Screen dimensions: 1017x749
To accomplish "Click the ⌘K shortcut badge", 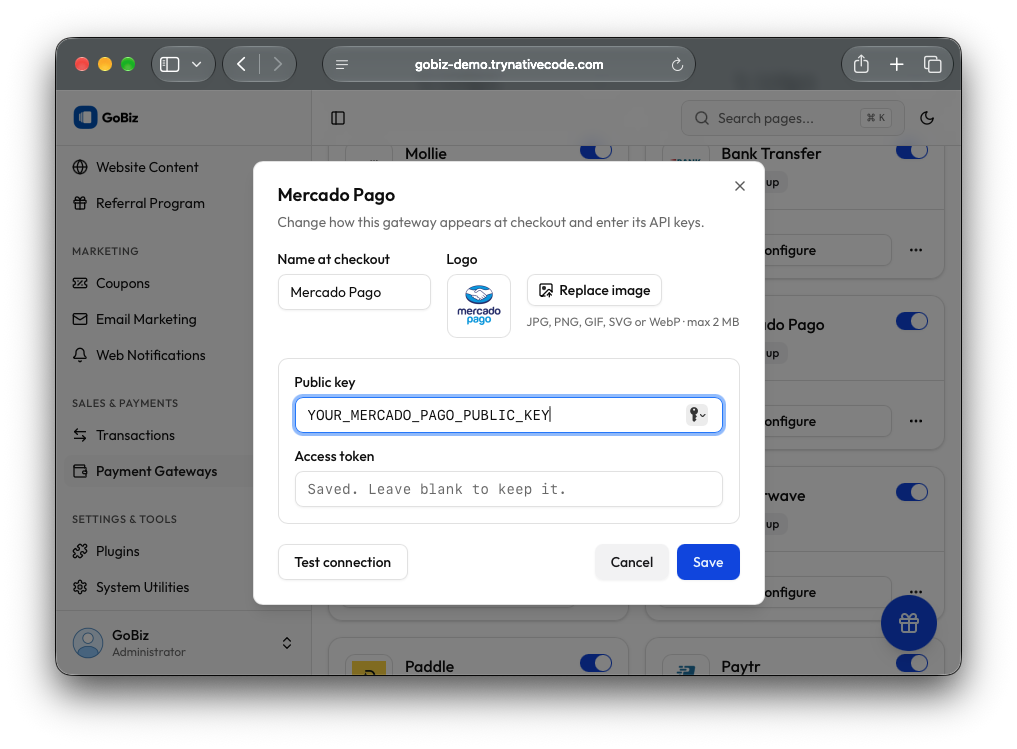I will [x=876, y=118].
